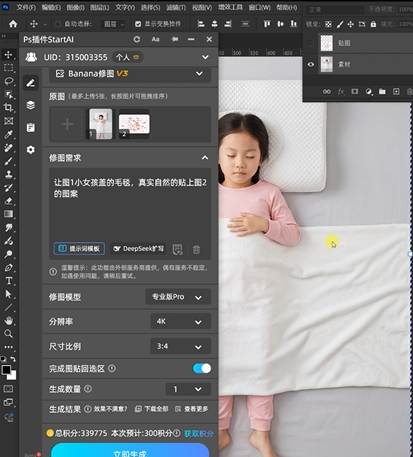Screen dimensions: 413x457
Task: Select the Move tool in the toolbar
Action: 8,54
